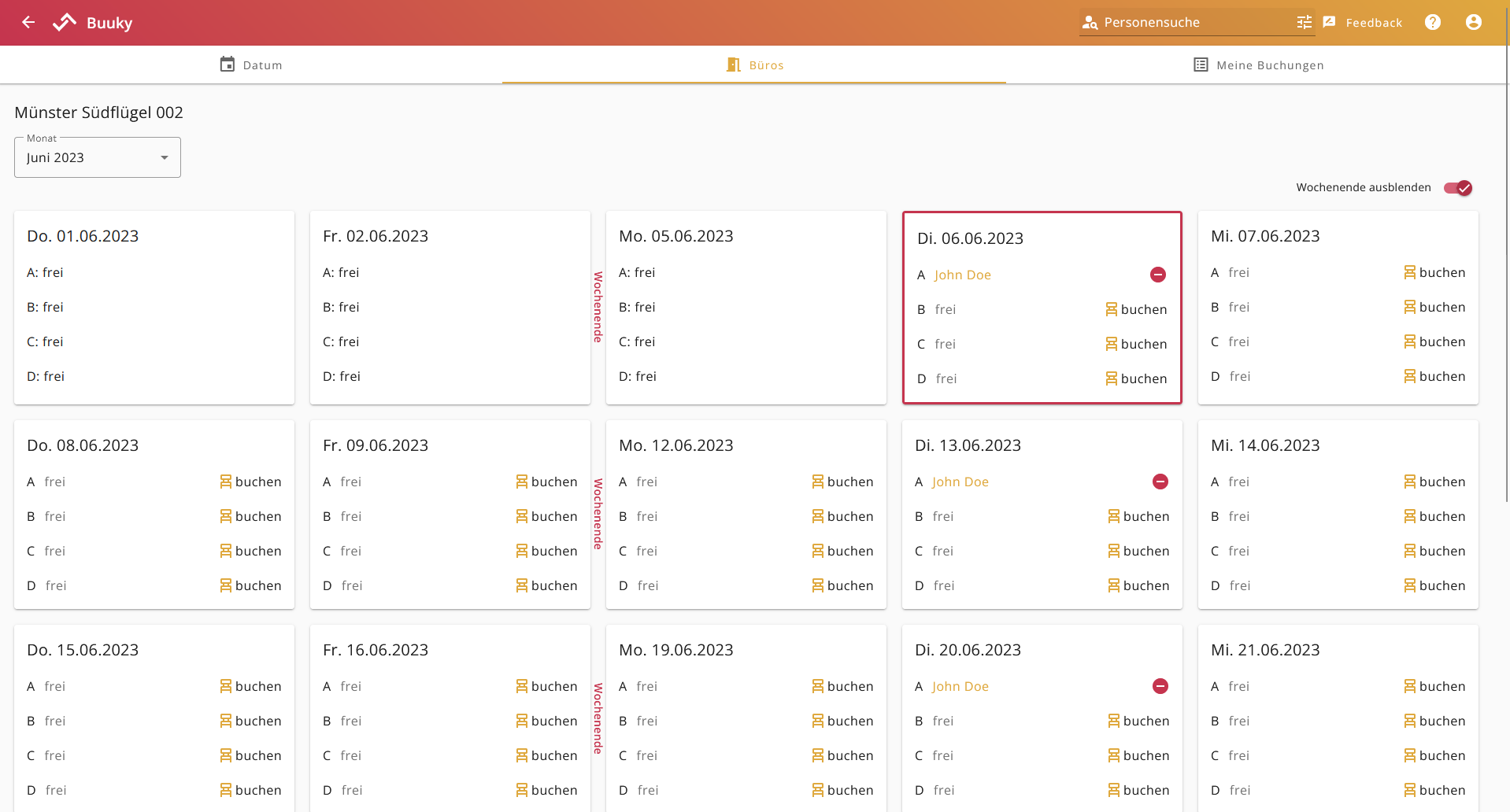Toggle Wochenende ausblenden switch
The image size is (1510, 812).
1458,187
